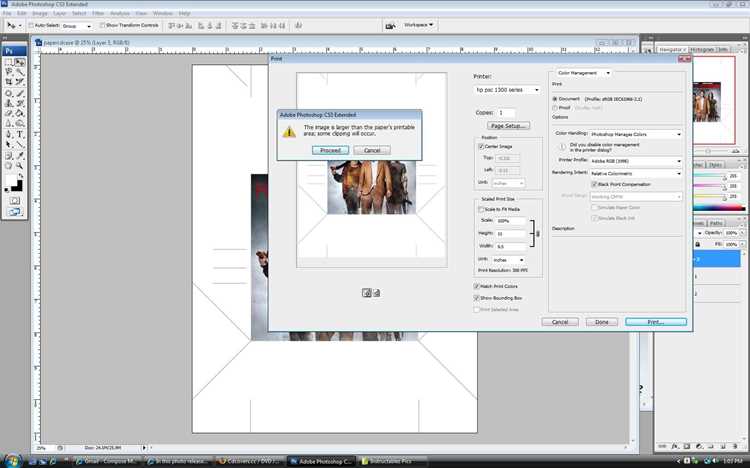Click the black color swatch in the toolbox
This screenshot has width=750, height=468.
tap(17, 185)
